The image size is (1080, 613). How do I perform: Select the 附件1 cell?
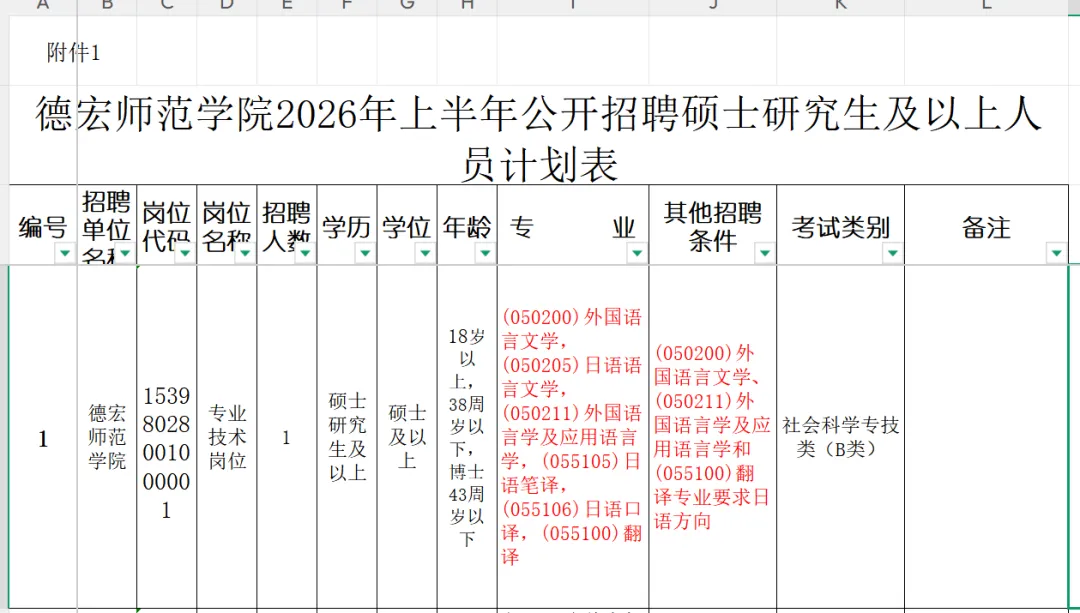[x=73, y=52]
